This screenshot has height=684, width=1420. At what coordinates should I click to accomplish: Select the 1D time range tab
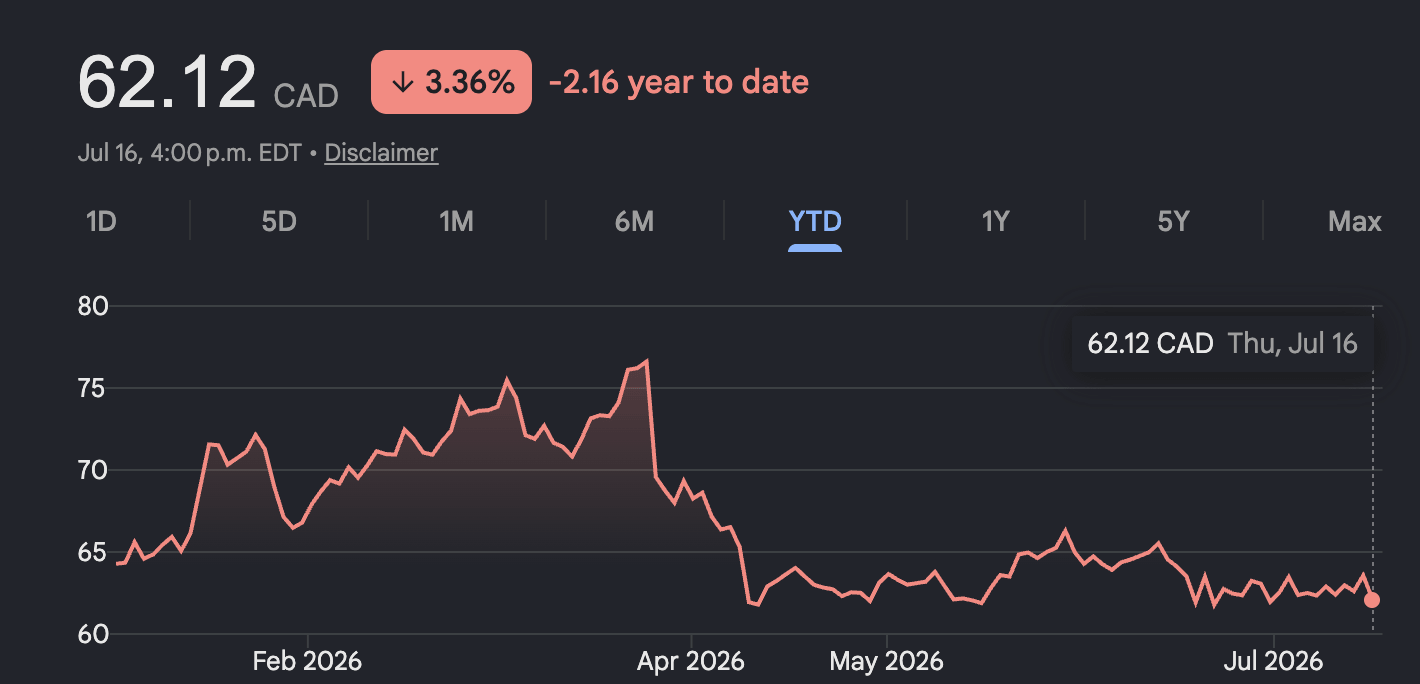pos(101,221)
